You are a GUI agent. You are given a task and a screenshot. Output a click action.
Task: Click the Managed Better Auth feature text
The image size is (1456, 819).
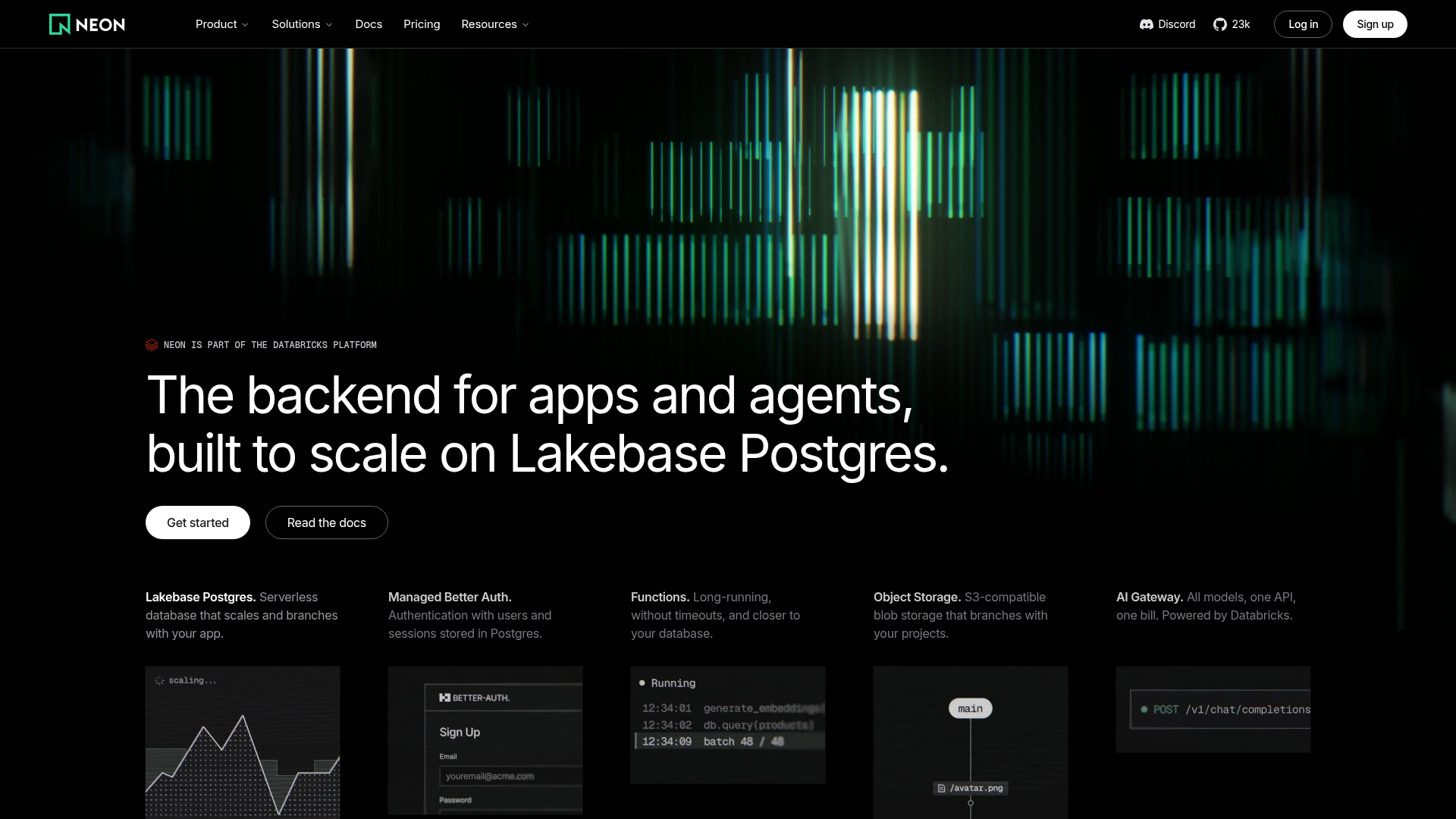(x=470, y=615)
